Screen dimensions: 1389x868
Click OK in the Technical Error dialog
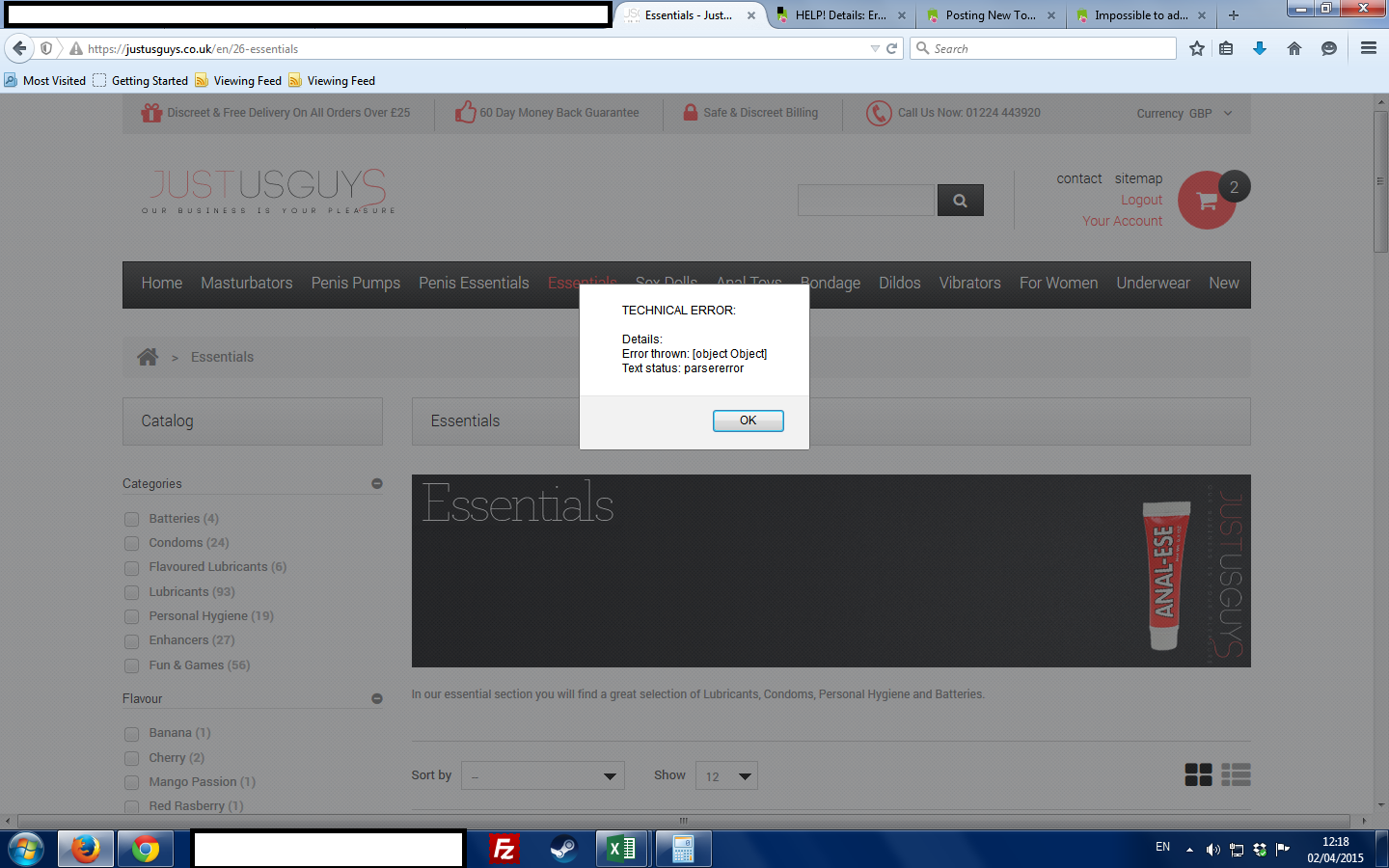[748, 420]
